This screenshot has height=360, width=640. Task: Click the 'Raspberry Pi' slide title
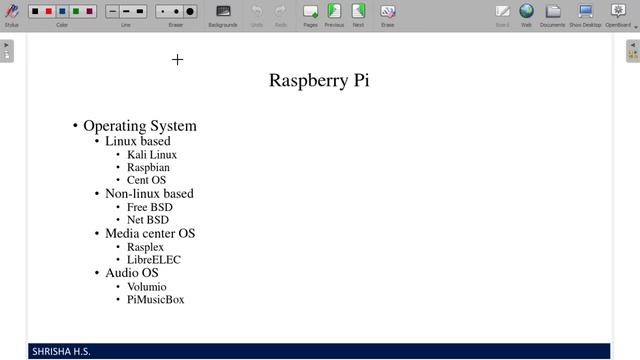[319, 80]
